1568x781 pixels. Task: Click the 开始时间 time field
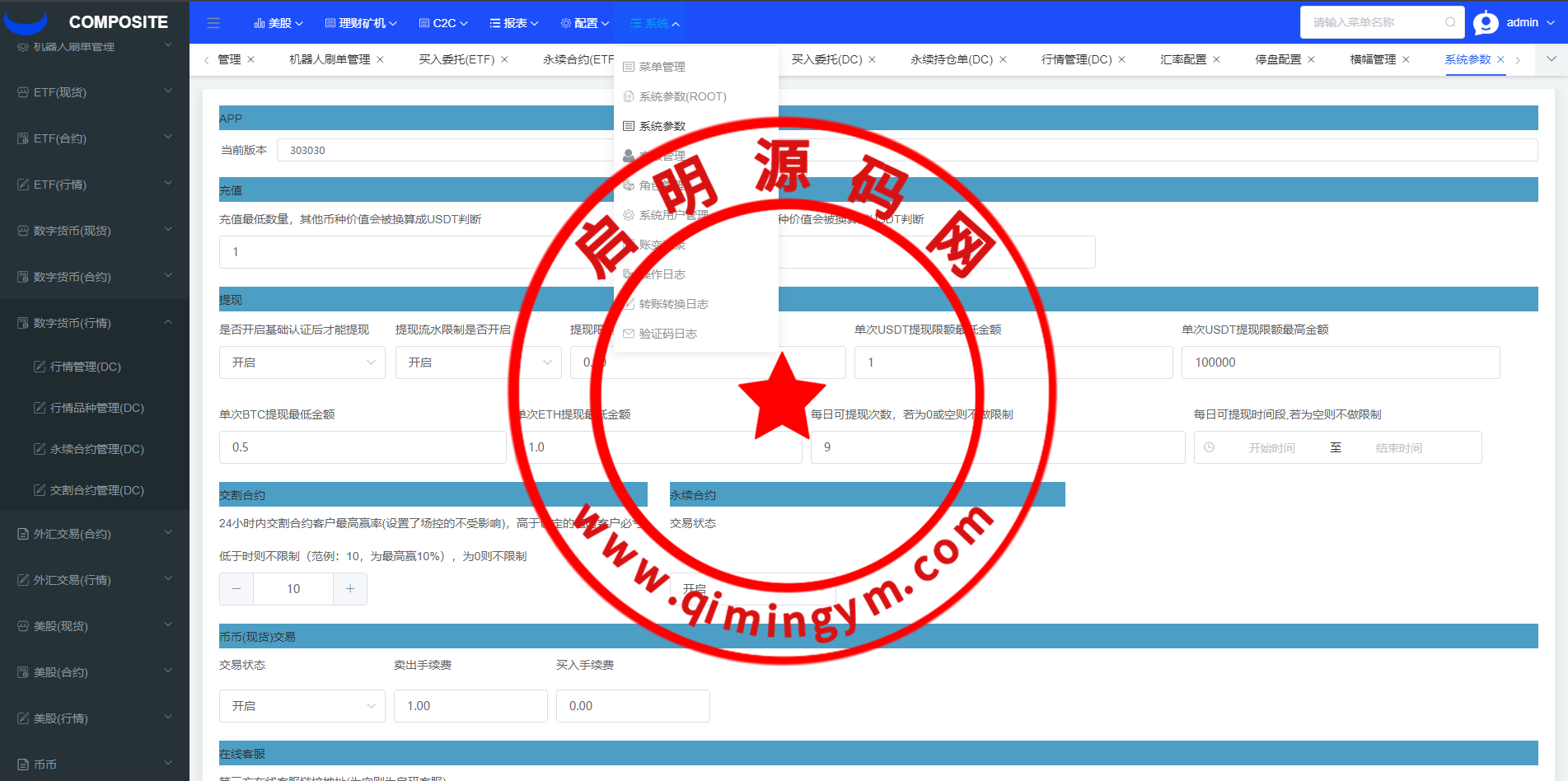[1271, 448]
